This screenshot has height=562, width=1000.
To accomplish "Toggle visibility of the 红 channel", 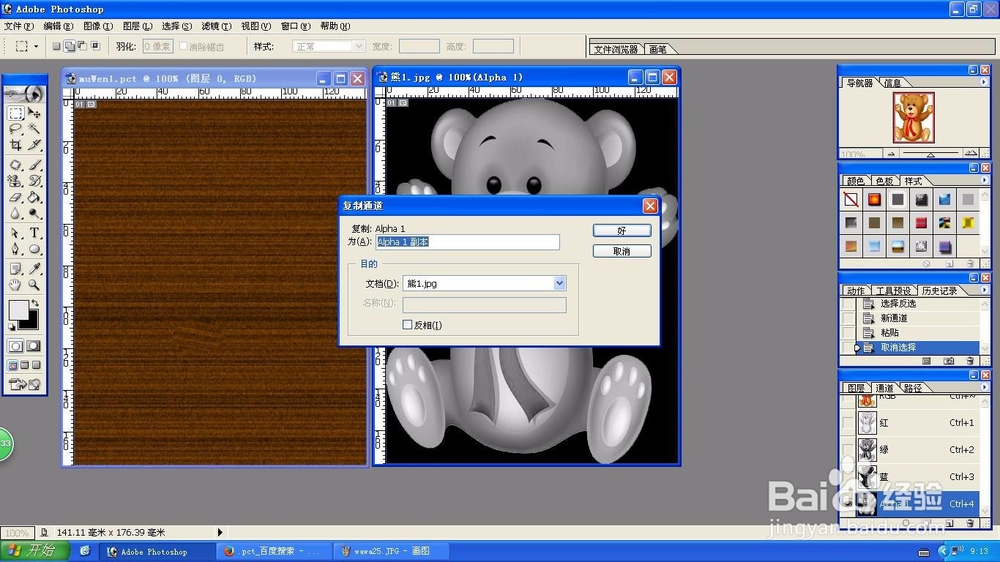I will point(848,422).
